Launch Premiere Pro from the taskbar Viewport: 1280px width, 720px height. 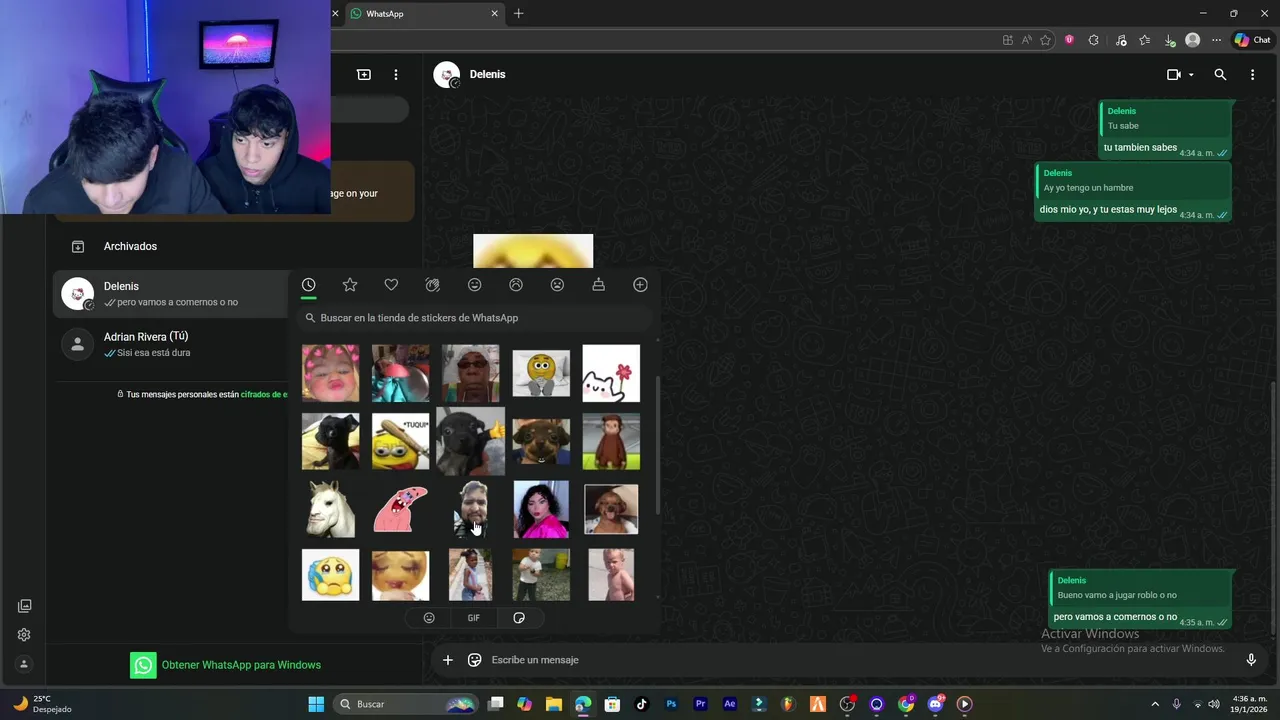[x=701, y=704]
